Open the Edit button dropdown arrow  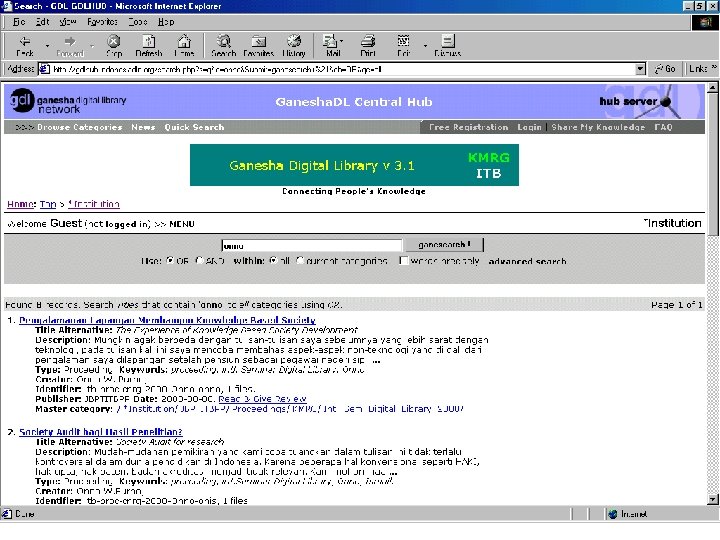425,46
